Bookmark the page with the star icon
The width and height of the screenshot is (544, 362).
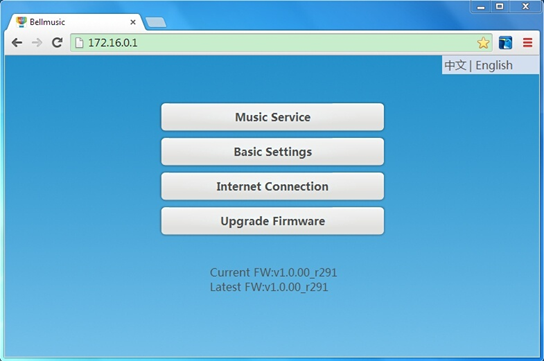483,43
